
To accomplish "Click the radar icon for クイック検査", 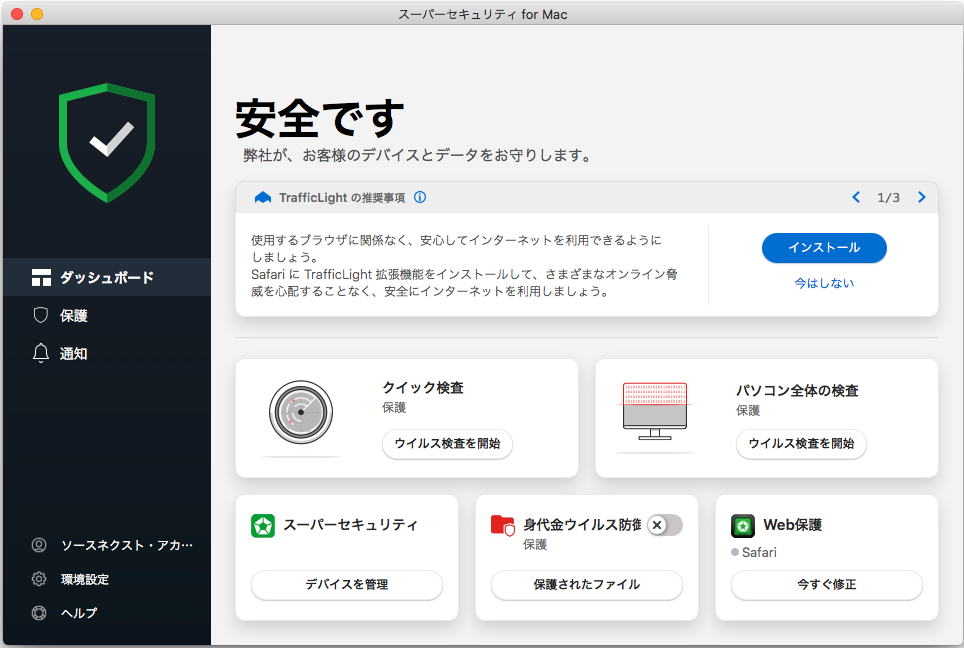I will 301,413.
